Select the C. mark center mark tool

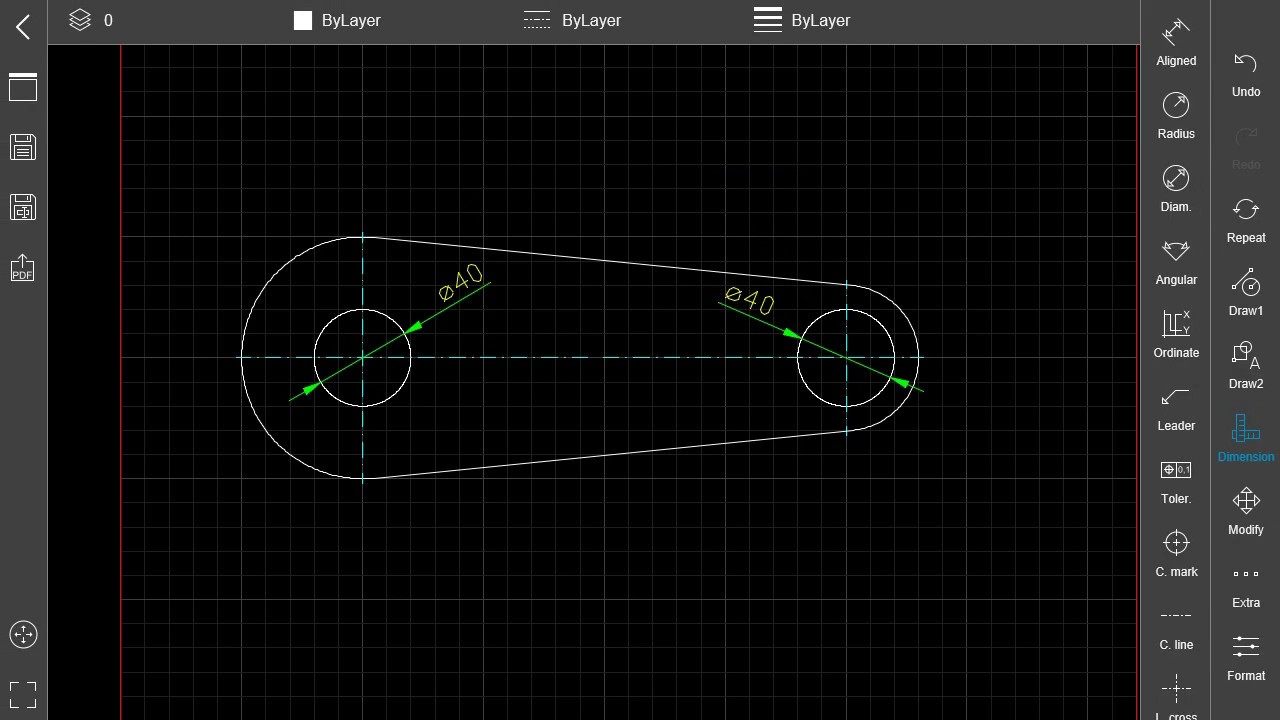point(1176,553)
